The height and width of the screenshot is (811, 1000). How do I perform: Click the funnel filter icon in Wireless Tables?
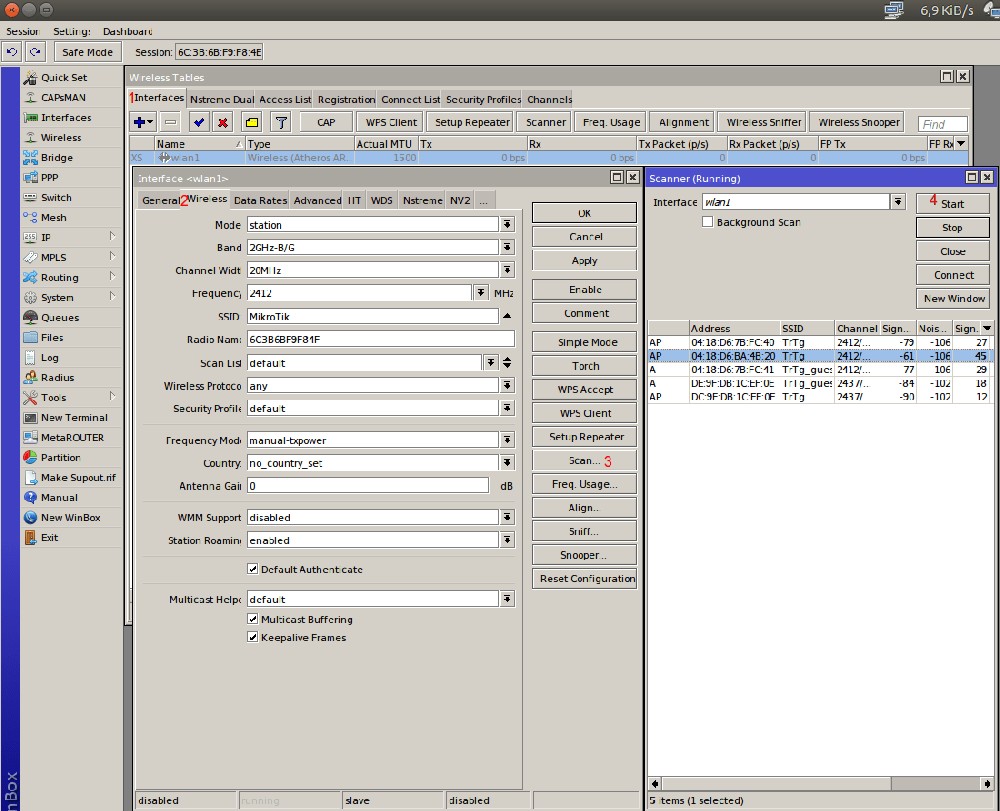[281, 122]
